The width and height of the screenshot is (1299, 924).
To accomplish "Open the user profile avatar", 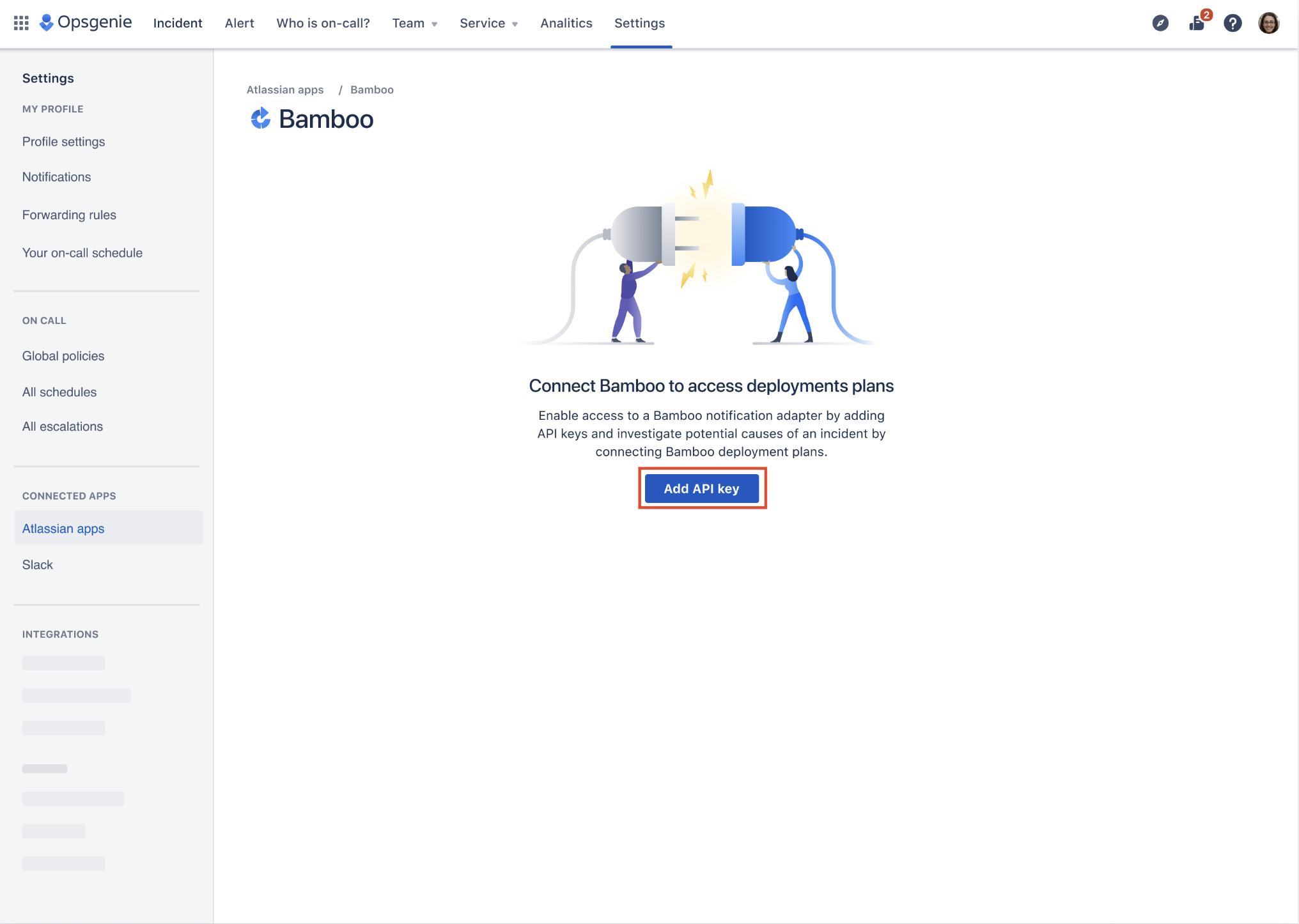I will (1268, 23).
